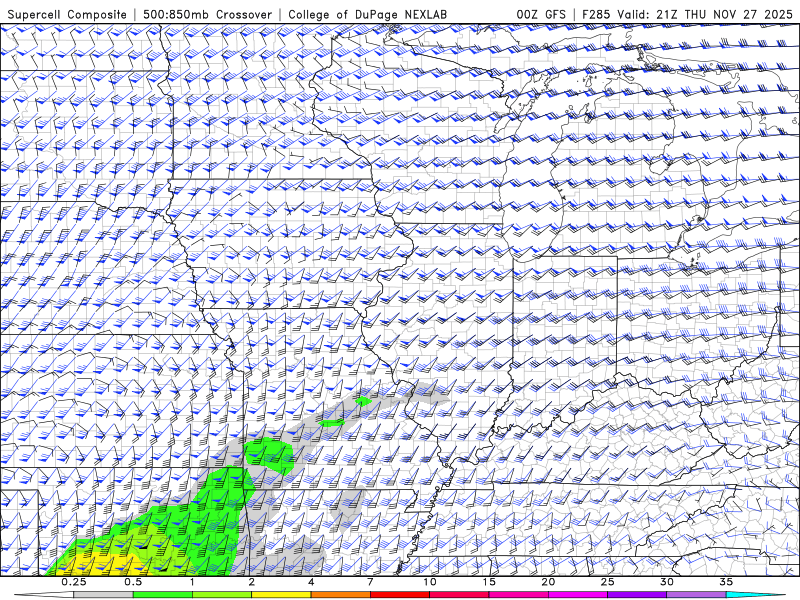800x600 pixels.
Task: Click the "4" color scale label
Action: click(311, 582)
